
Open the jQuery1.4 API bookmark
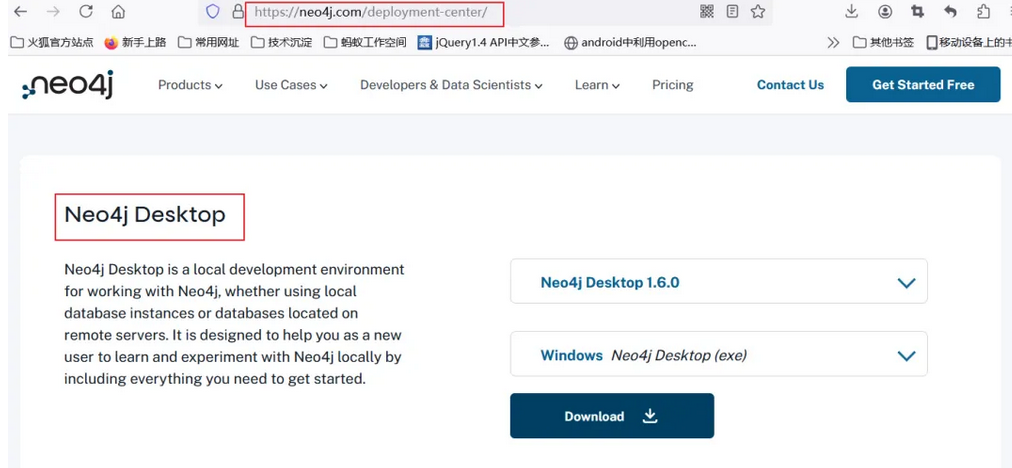[x=484, y=43]
